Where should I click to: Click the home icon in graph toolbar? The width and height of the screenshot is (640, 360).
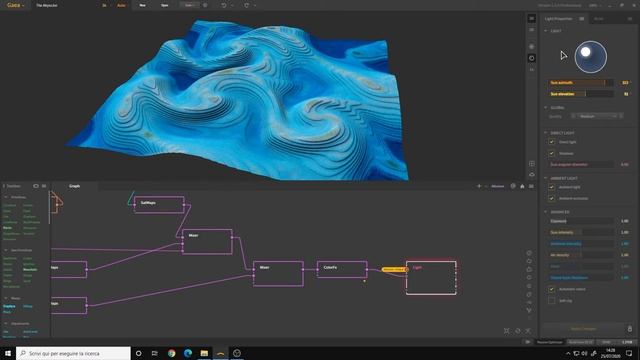522,186
